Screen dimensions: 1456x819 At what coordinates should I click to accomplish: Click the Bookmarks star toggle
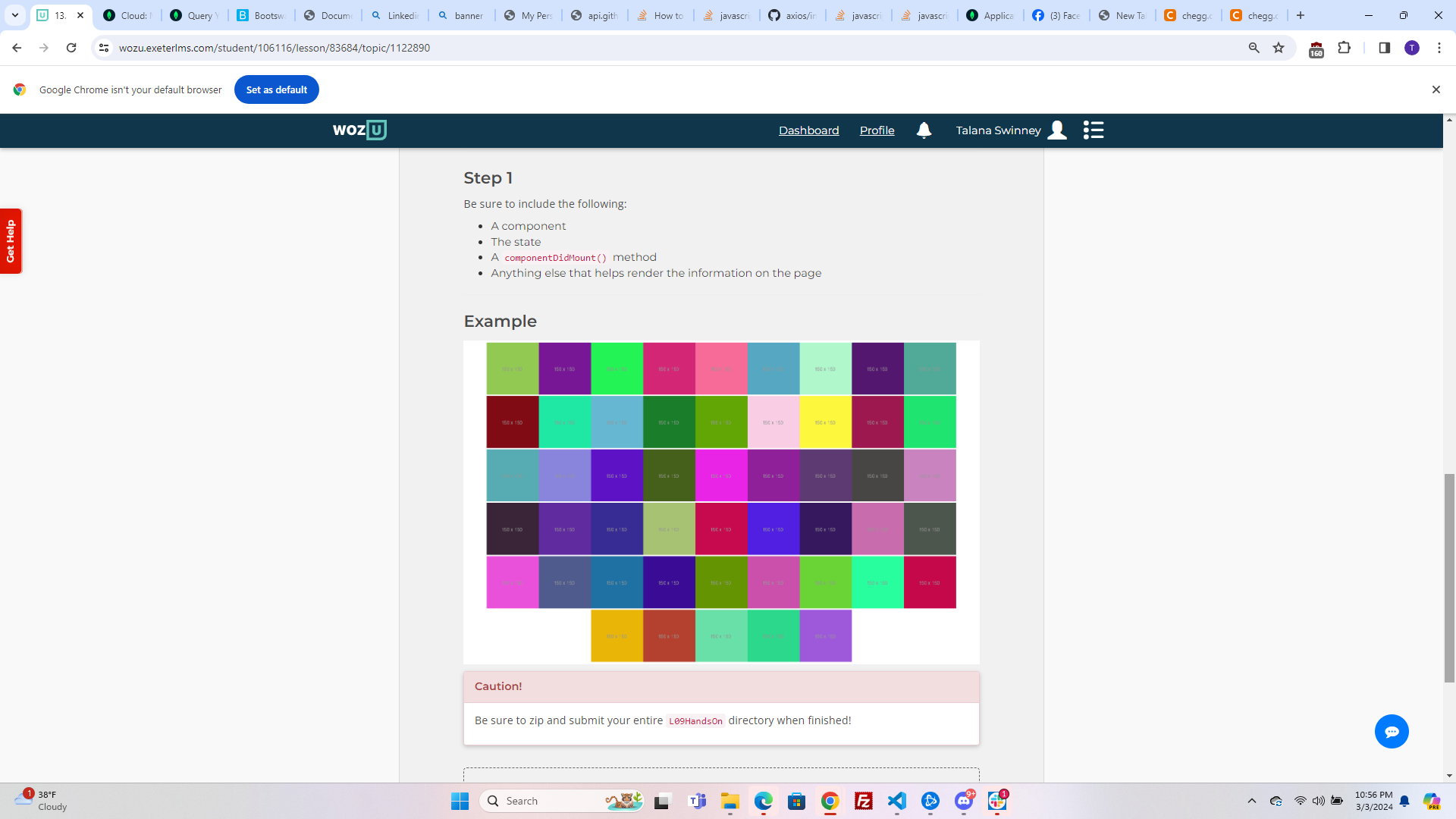click(1279, 47)
